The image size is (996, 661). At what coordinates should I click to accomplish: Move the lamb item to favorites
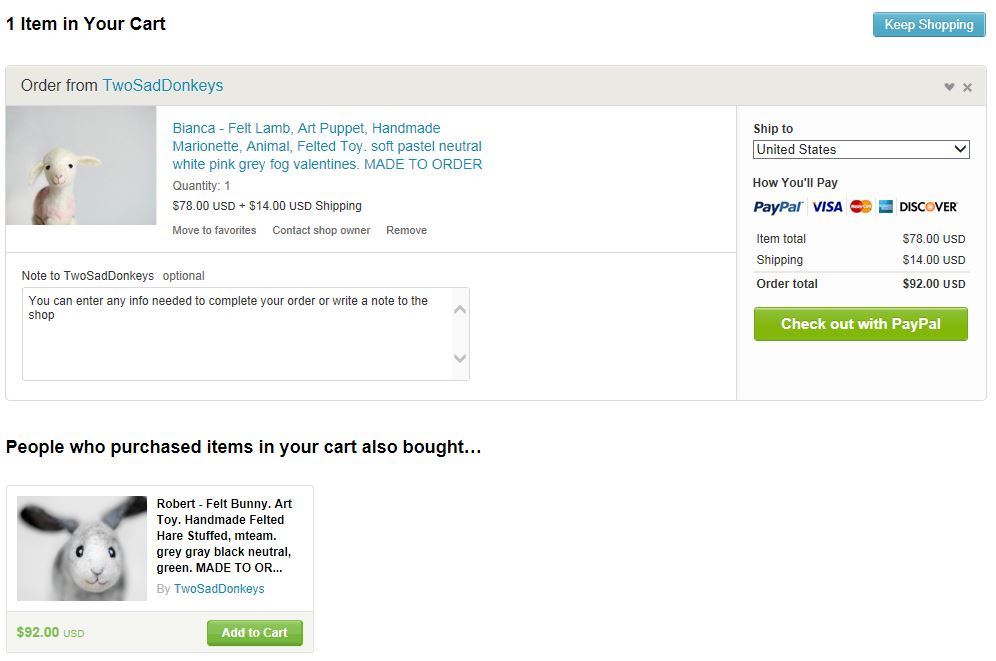coord(214,230)
